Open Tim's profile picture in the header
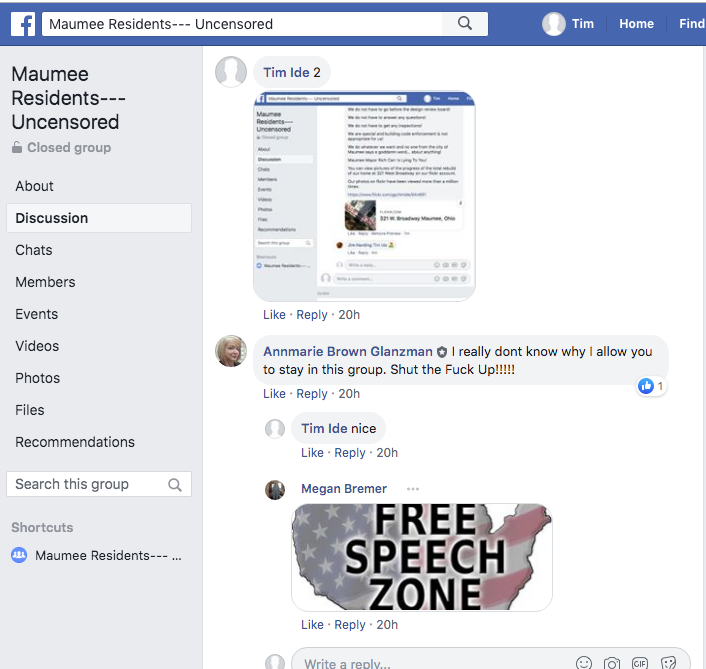 [553, 23]
